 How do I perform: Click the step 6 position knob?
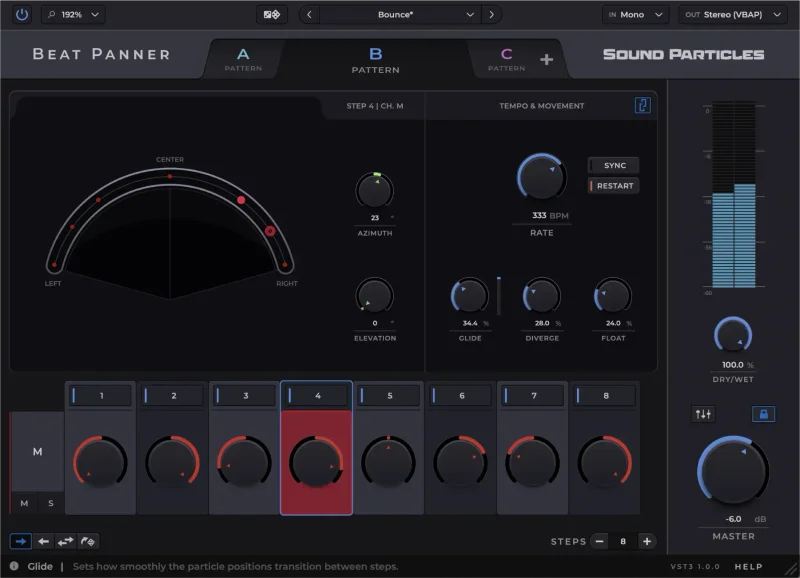[460, 462]
